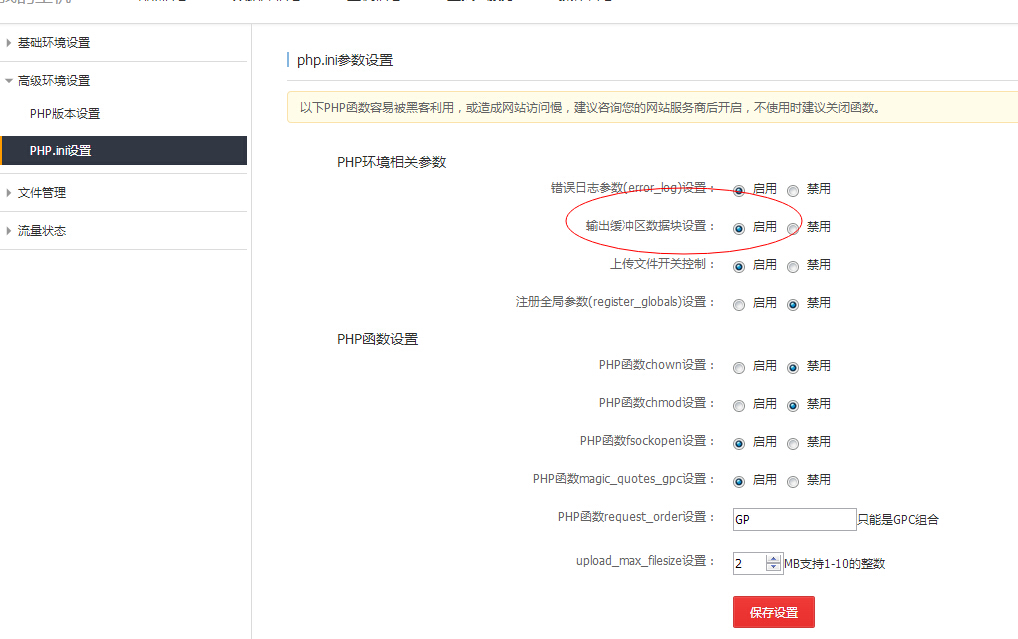The image size is (1018, 639).
Task: Increase upload_max_filesize with up arrow
Action: 773,558
